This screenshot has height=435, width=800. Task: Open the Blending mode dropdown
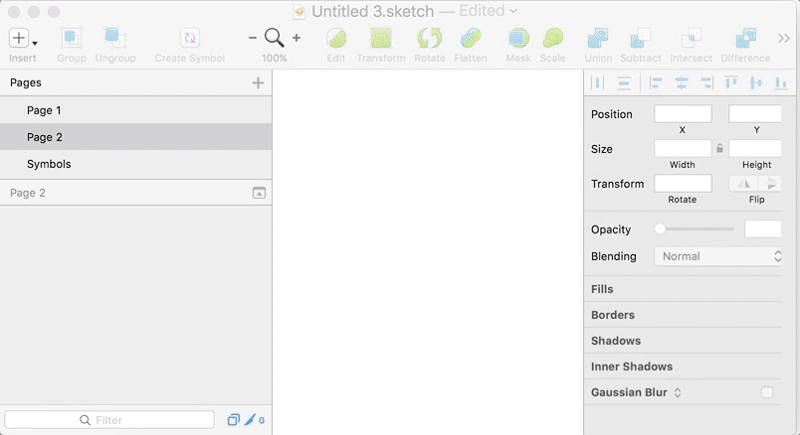[x=717, y=256]
